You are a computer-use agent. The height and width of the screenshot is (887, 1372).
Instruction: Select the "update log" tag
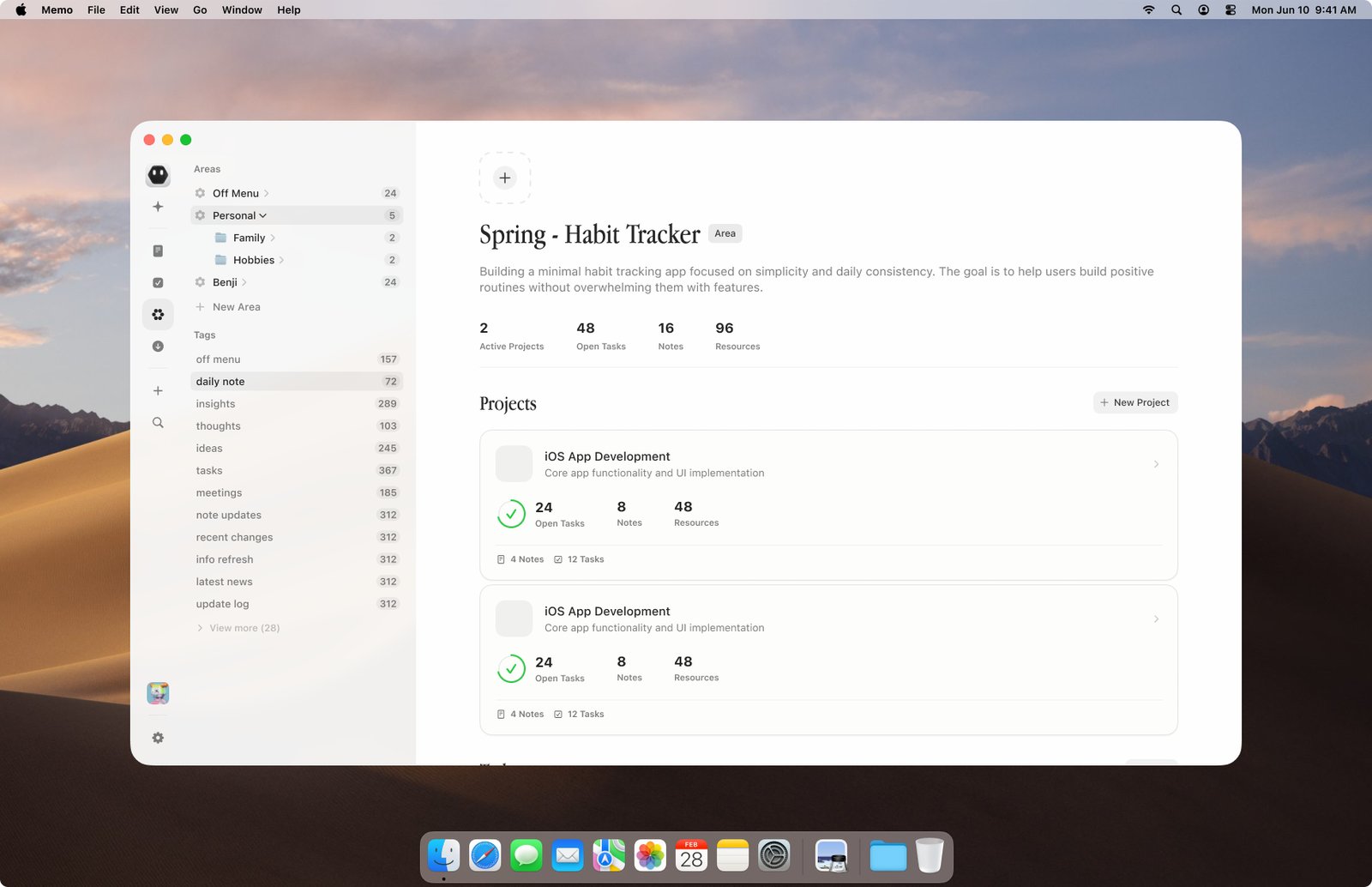(x=297, y=604)
